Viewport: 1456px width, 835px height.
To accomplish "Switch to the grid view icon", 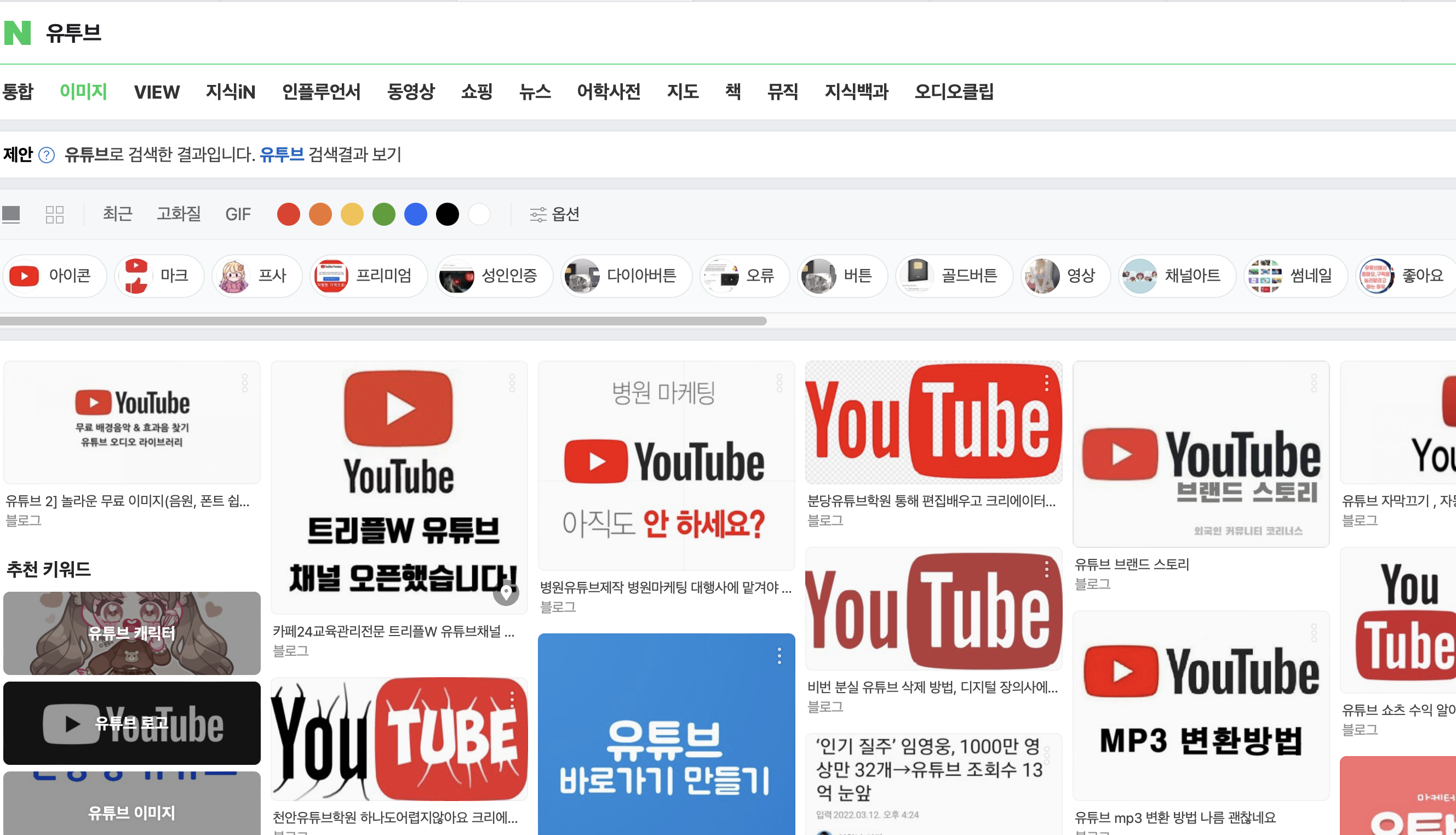I will tap(54, 214).
